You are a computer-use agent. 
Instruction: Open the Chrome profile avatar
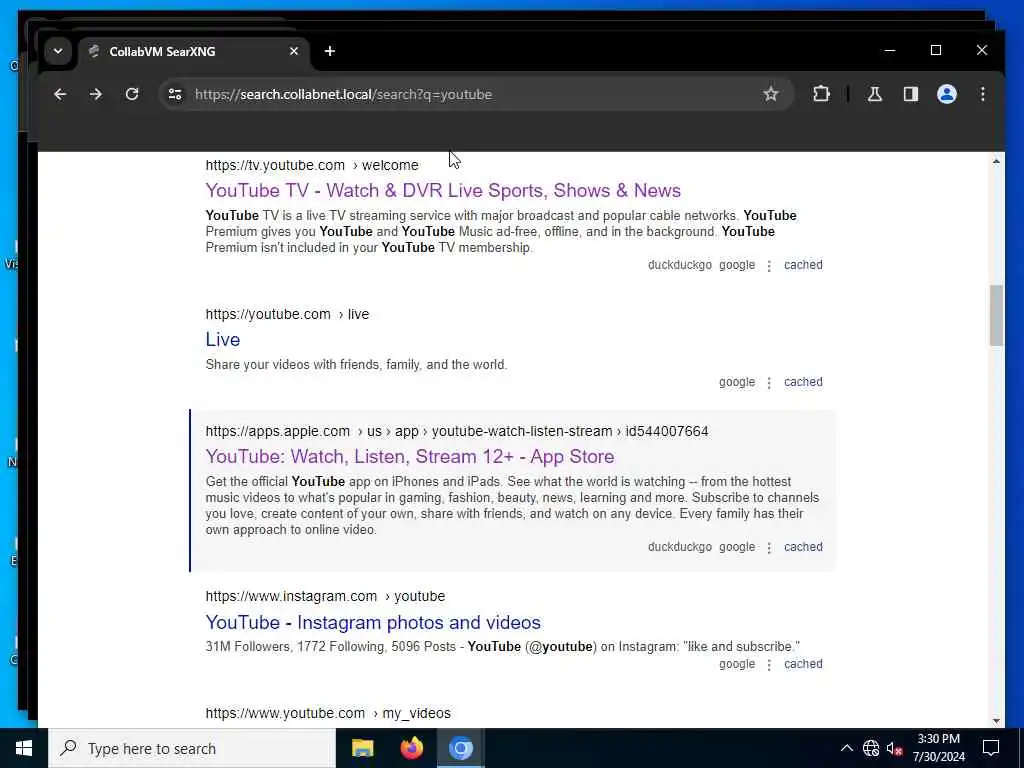tap(947, 94)
